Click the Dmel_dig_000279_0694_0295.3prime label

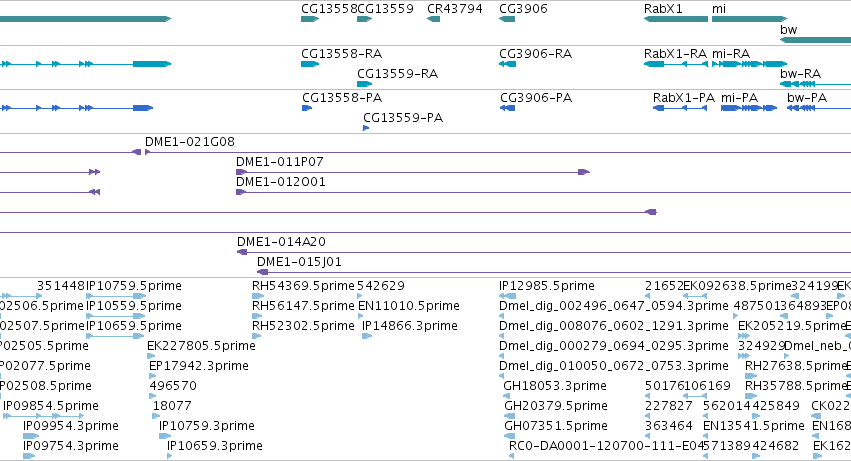(x=614, y=346)
